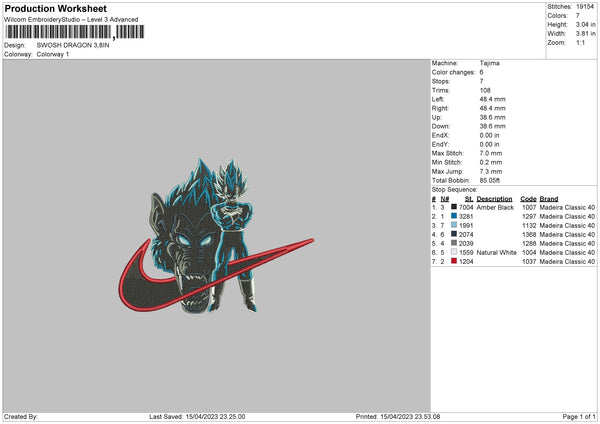
Task: Click the Natural White description text
Action: [497, 253]
